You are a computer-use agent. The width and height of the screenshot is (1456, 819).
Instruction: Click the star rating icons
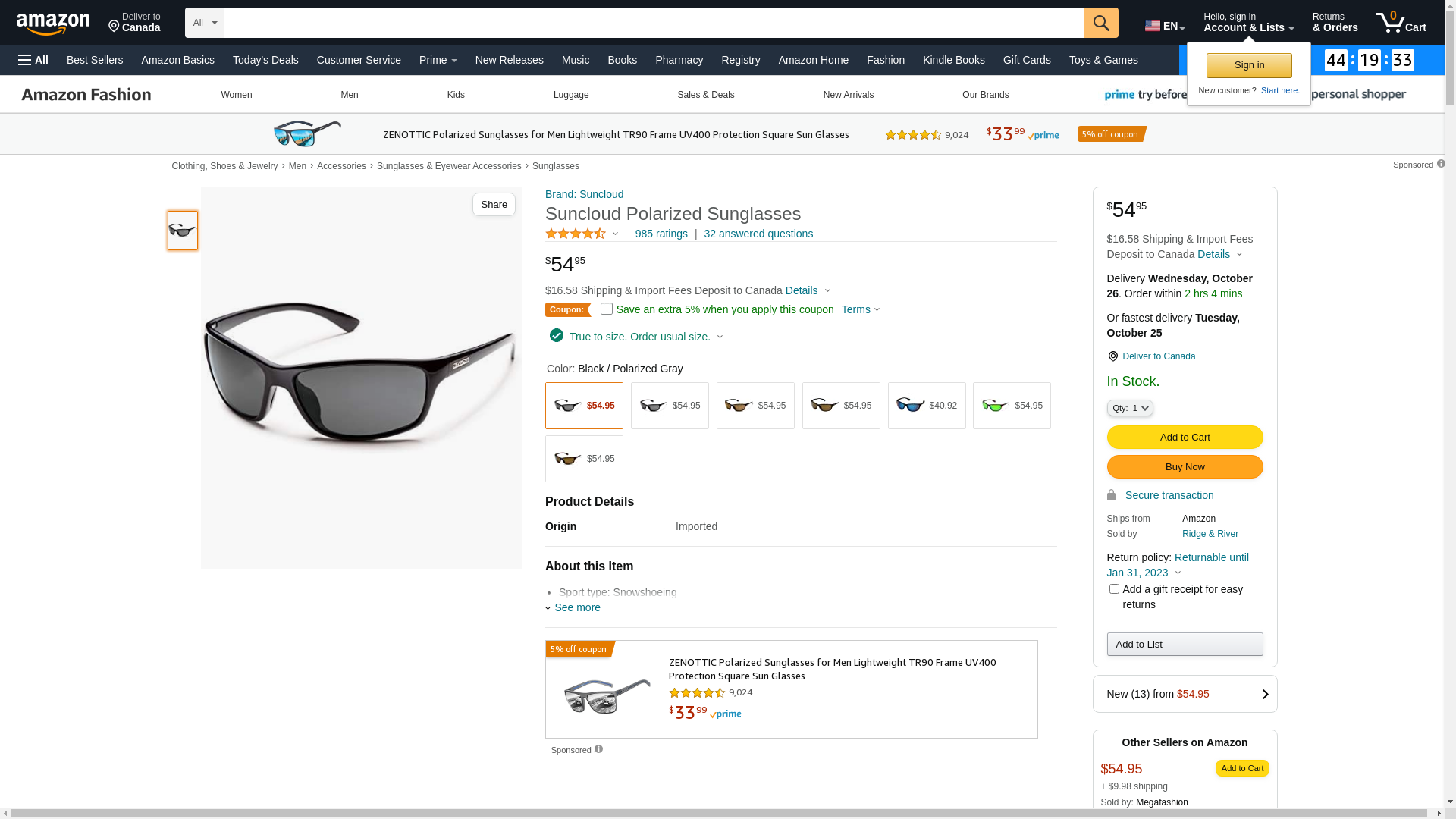tap(576, 234)
